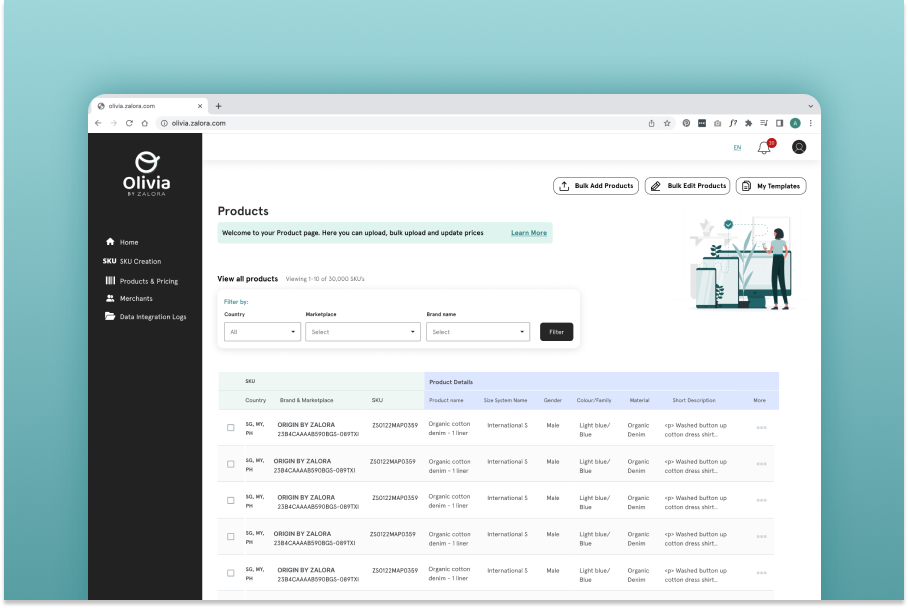Open more options for second product row
908x608 pixels.
(x=761, y=464)
